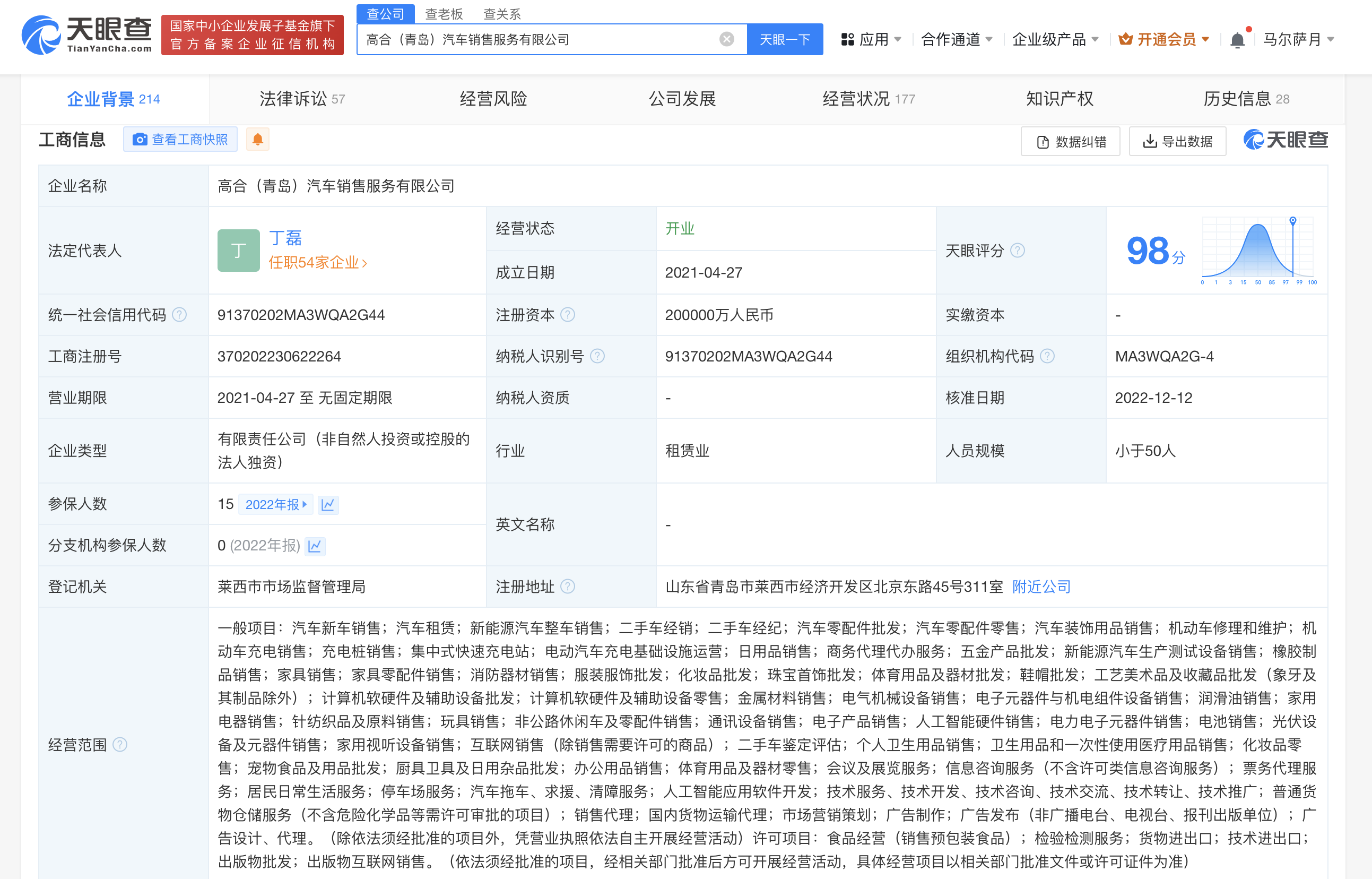Click the 导出数据 button
This screenshot has width=1372, height=879.
tap(1177, 142)
